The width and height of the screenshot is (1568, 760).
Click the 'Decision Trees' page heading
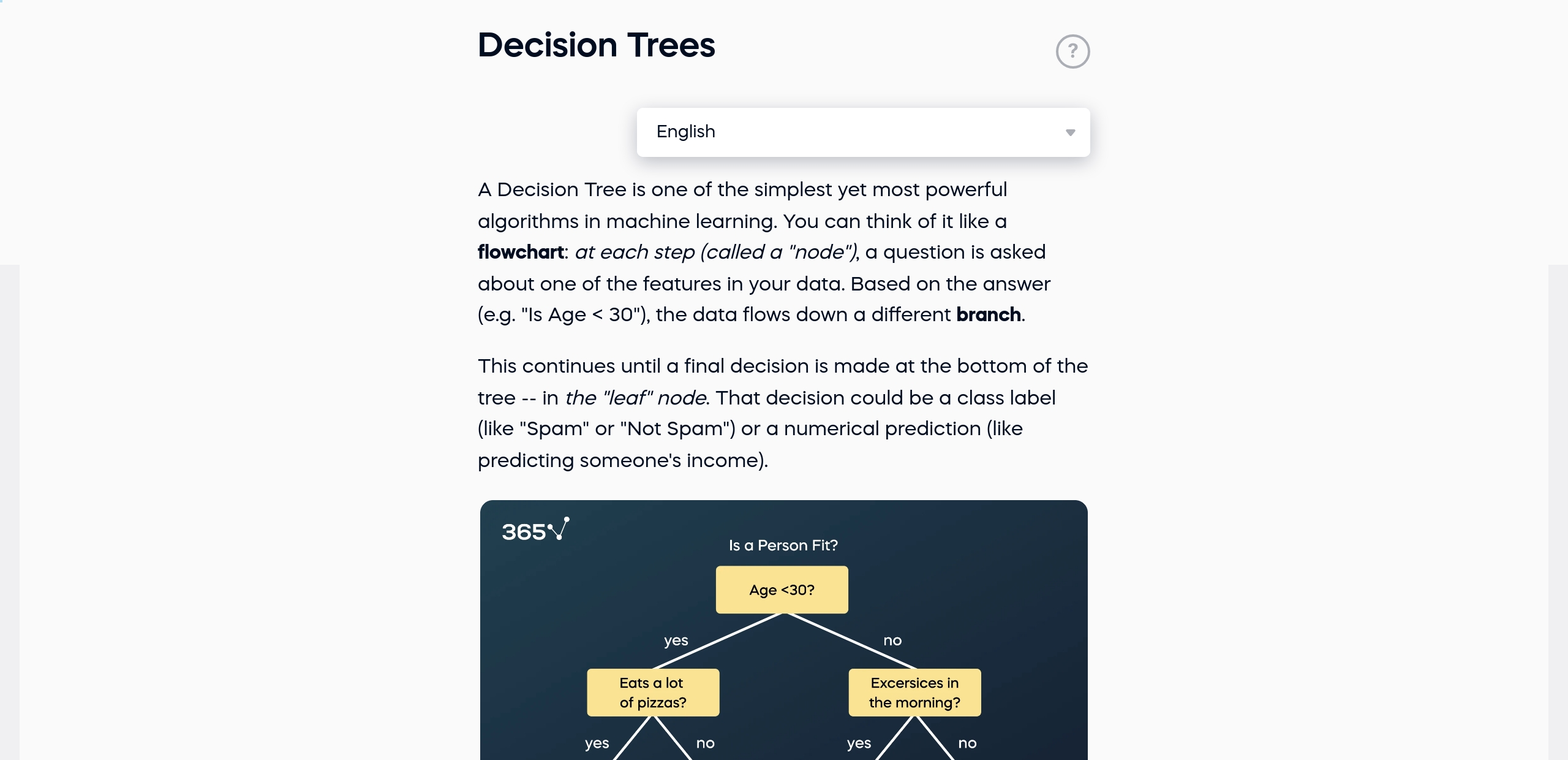(597, 45)
